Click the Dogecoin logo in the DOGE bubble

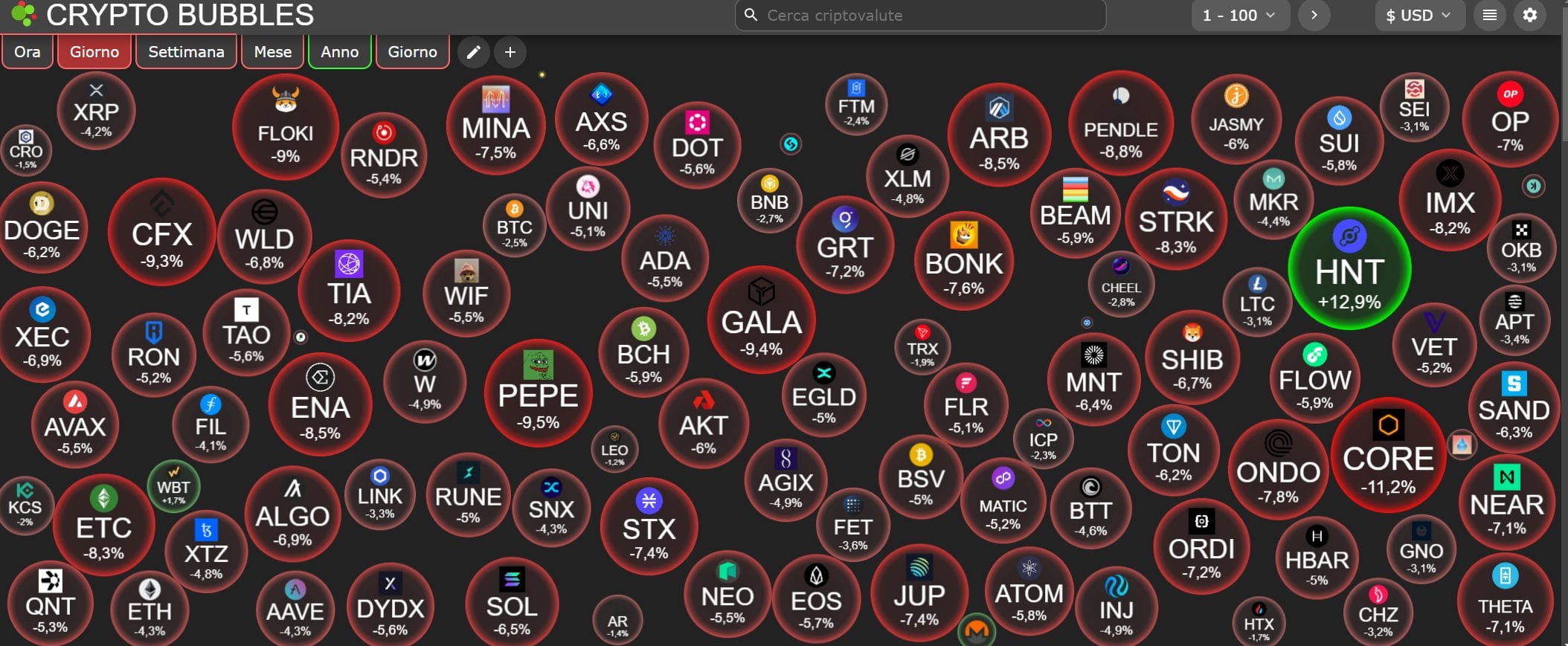(42, 202)
